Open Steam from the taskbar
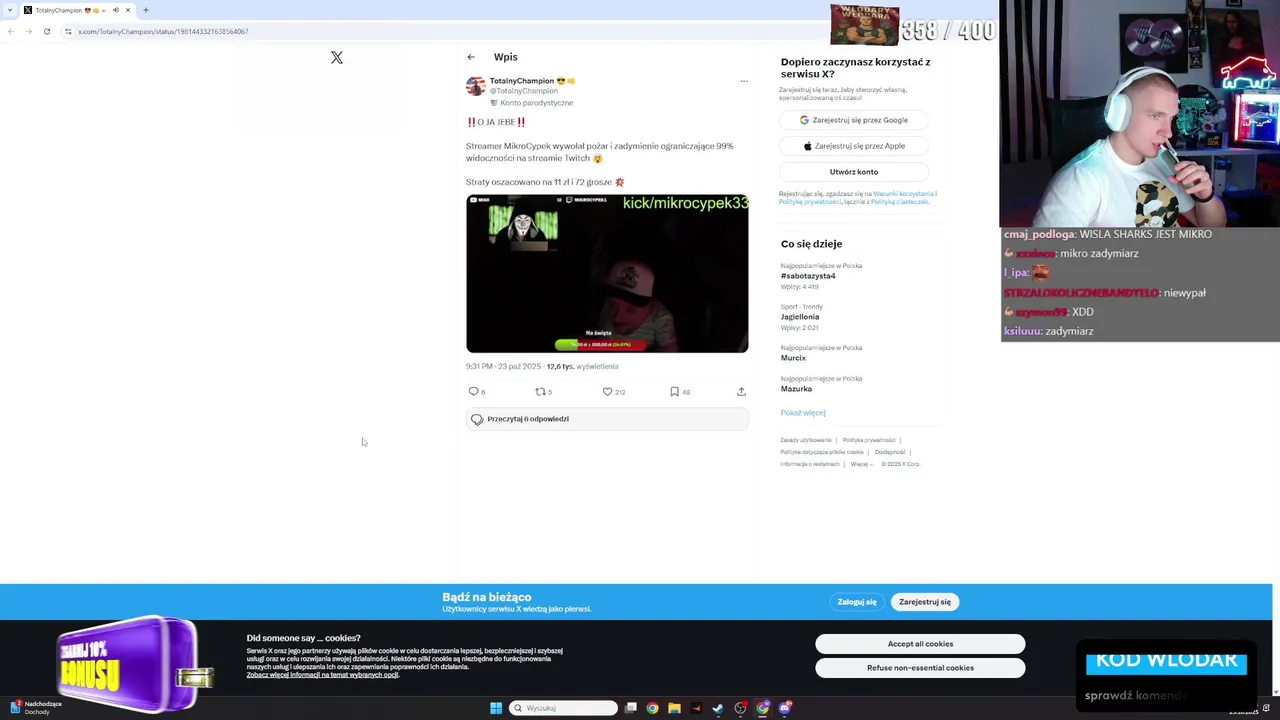The height and width of the screenshot is (720, 1280). click(718, 708)
